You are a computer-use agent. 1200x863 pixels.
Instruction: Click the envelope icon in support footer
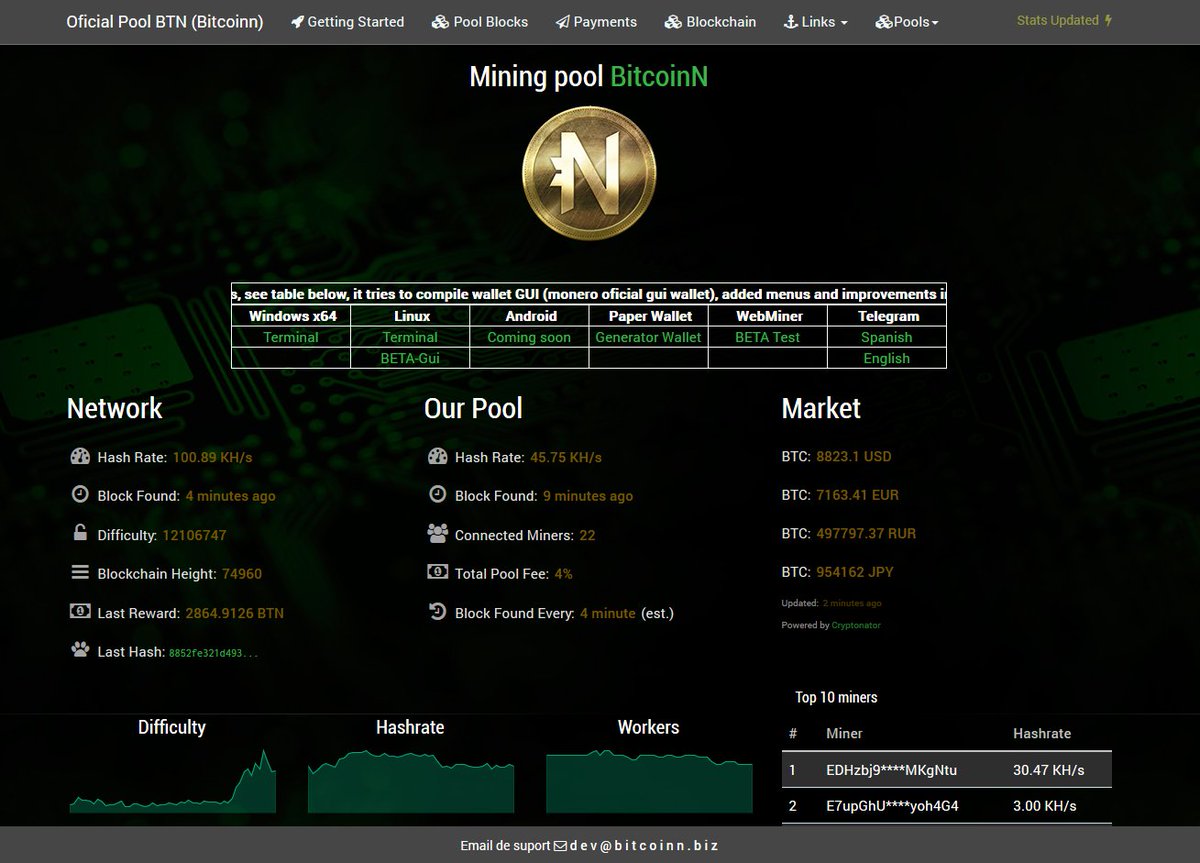click(x=560, y=846)
